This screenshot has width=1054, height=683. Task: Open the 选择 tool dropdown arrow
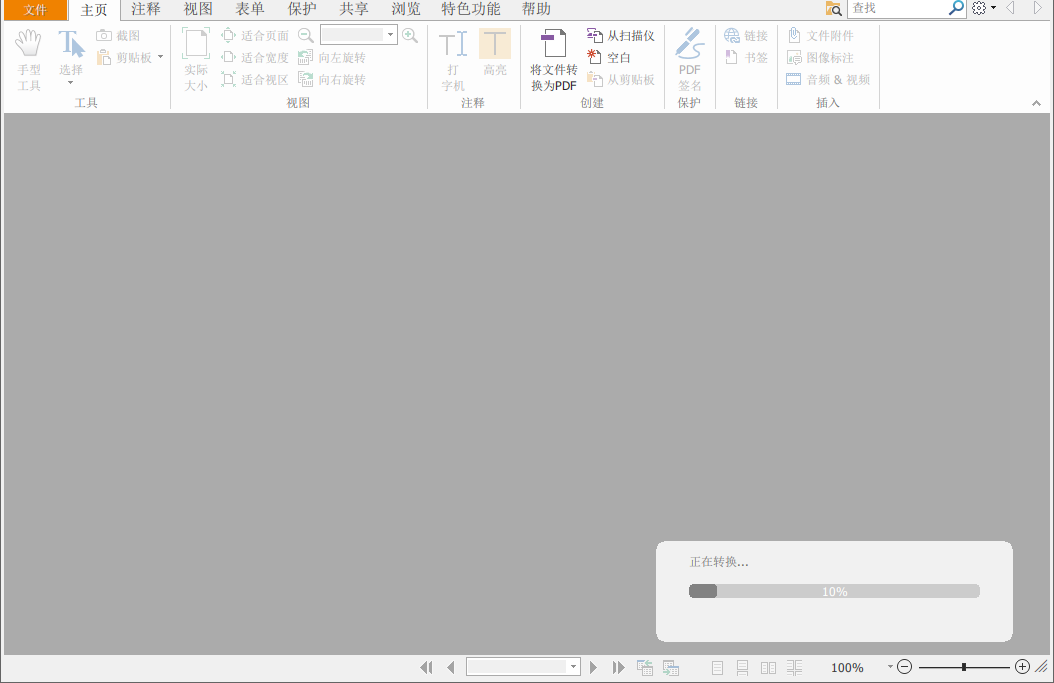pos(69,82)
